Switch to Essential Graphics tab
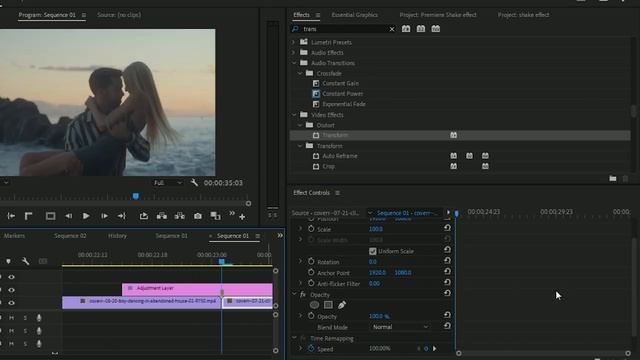 pyautogui.click(x=354, y=15)
